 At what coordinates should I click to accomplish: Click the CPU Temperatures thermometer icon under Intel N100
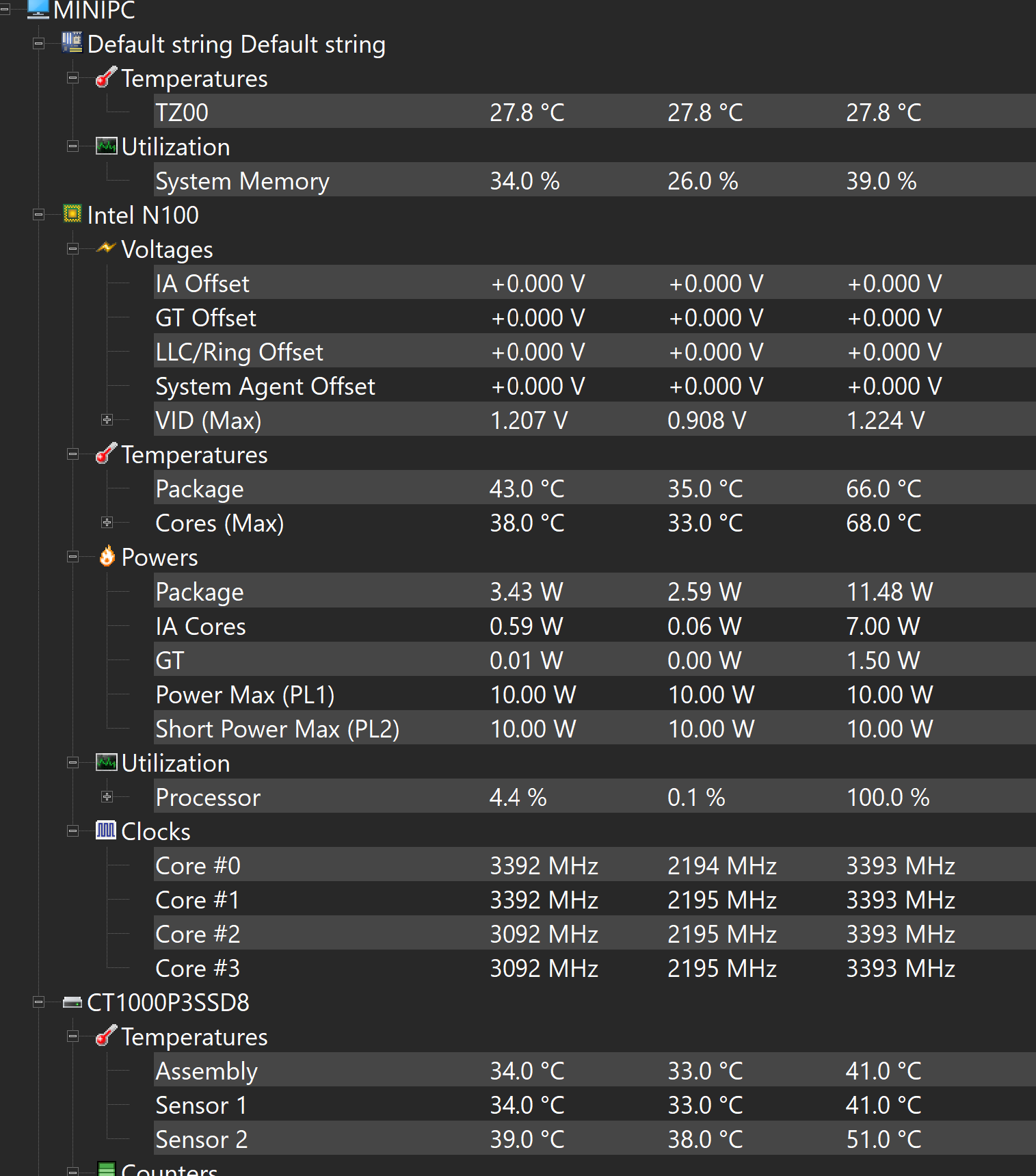point(106,454)
